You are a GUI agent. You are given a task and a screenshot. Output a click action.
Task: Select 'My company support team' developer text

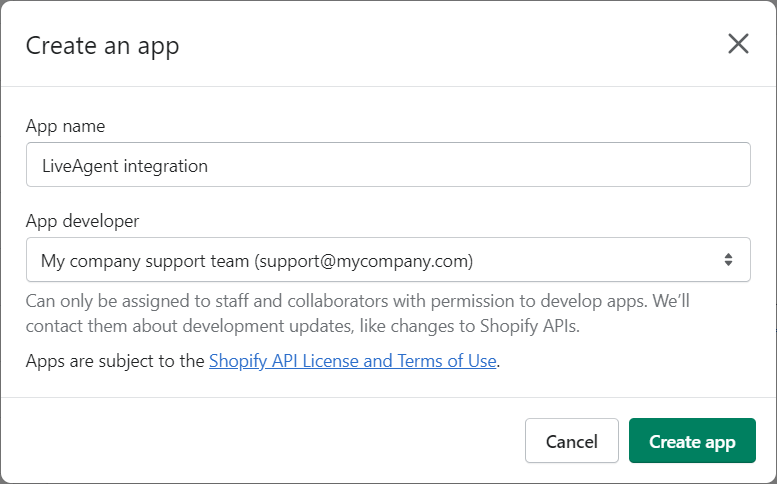144,261
